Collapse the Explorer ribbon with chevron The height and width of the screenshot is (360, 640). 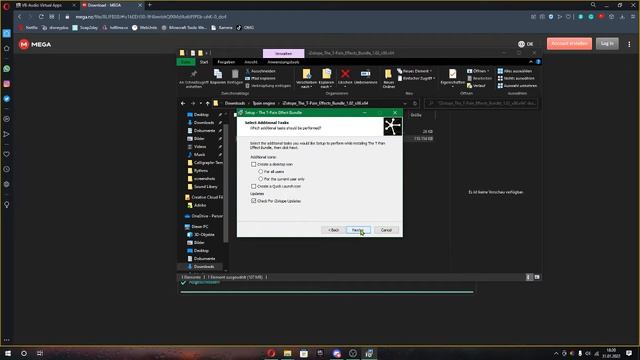(x=531, y=62)
